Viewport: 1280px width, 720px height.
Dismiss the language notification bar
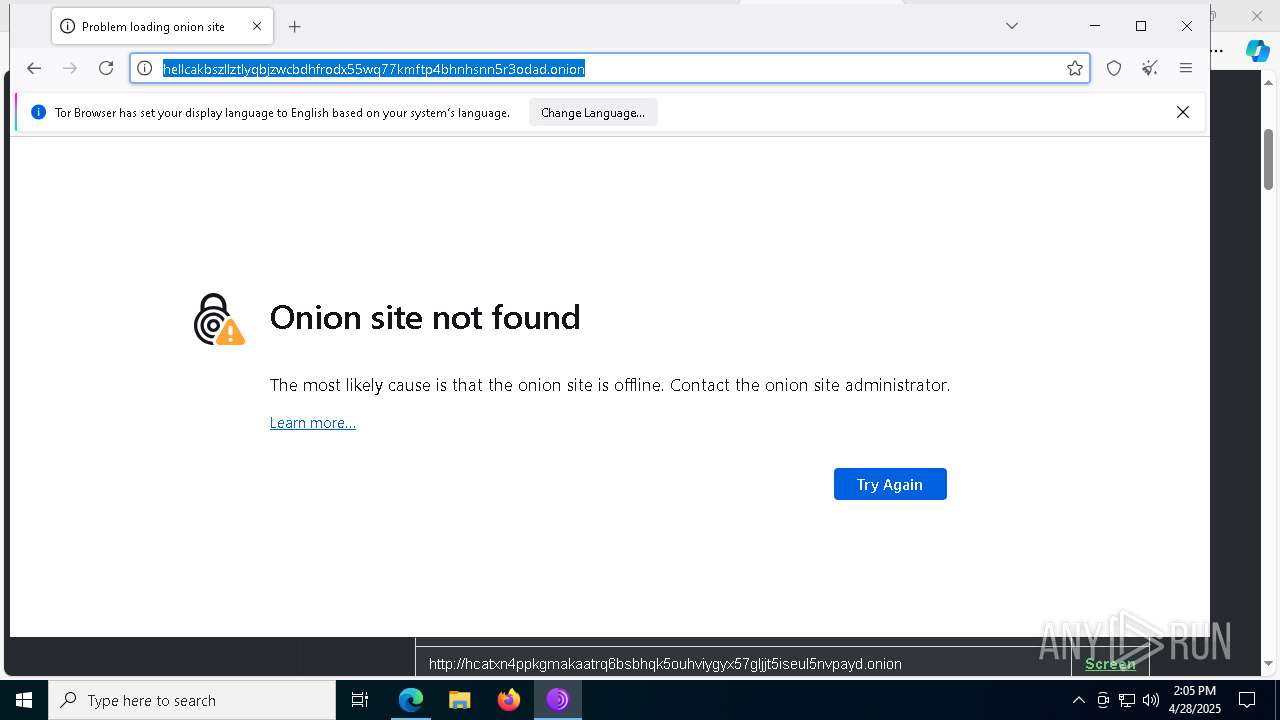(1183, 112)
